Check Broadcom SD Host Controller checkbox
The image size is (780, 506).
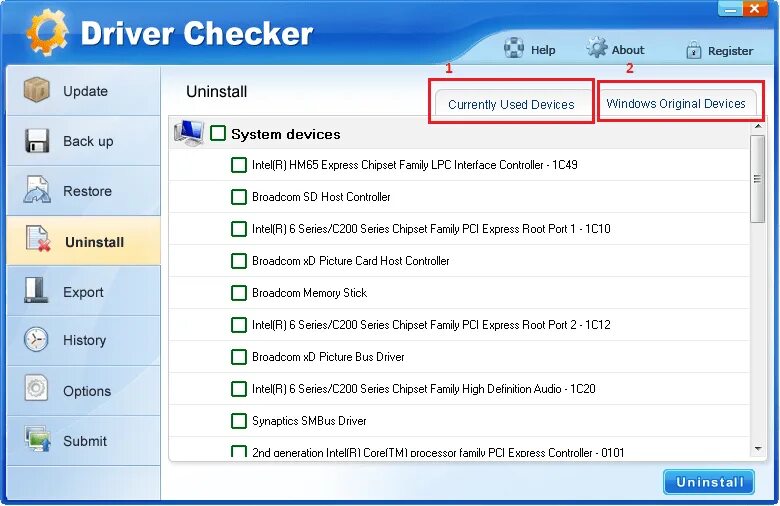click(x=239, y=197)
